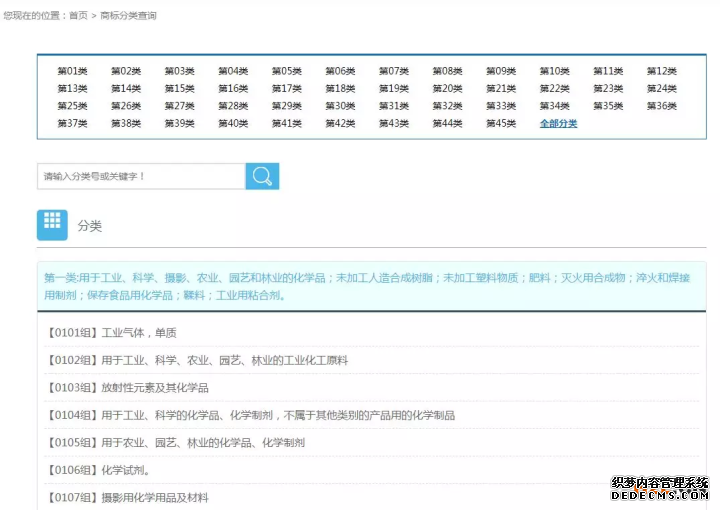Choose 第24类 from the category grid
The height and width of the screenshot is (510, 720).
(661, 88)
